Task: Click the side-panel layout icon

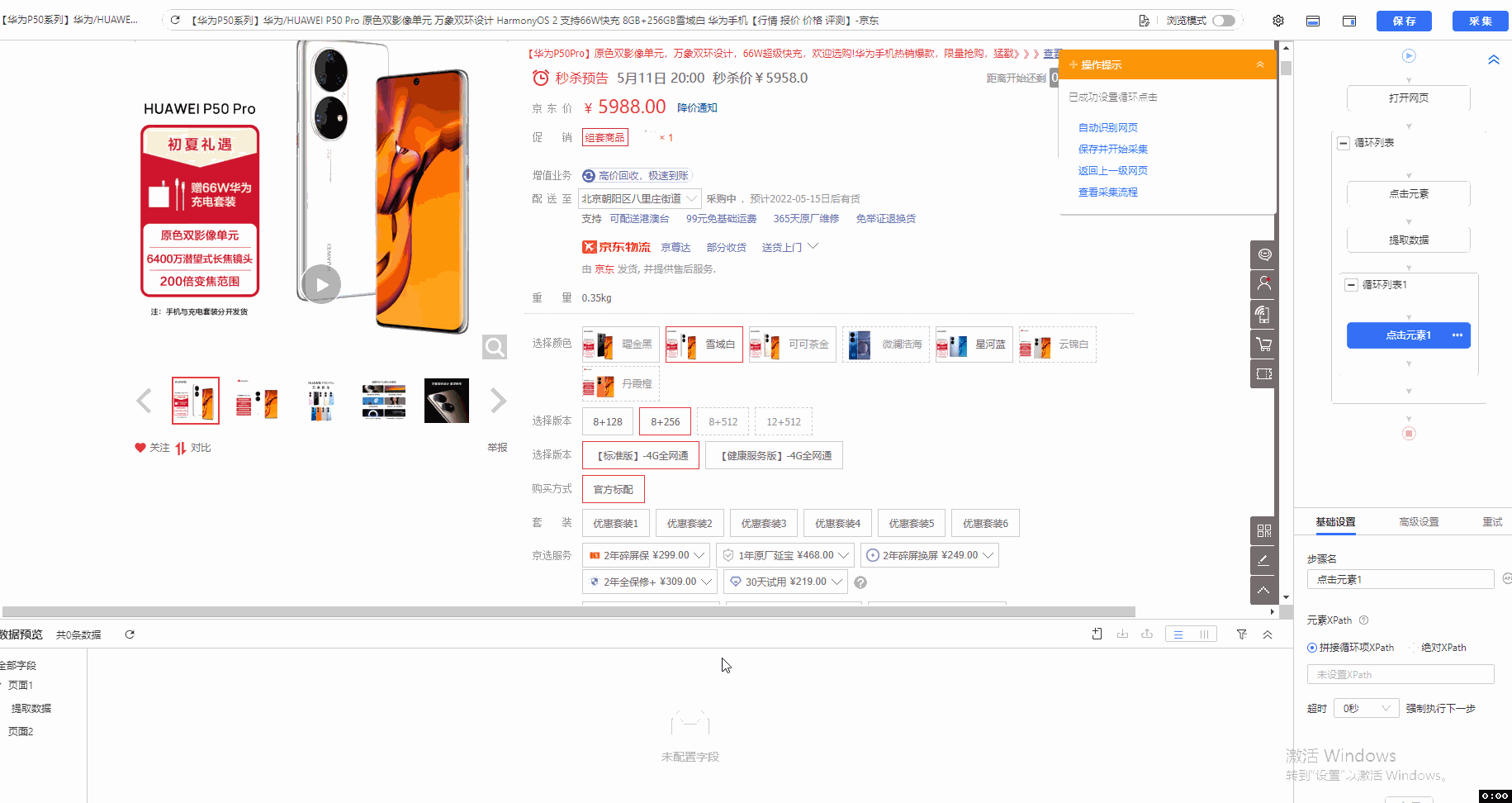Action: 1349,21
